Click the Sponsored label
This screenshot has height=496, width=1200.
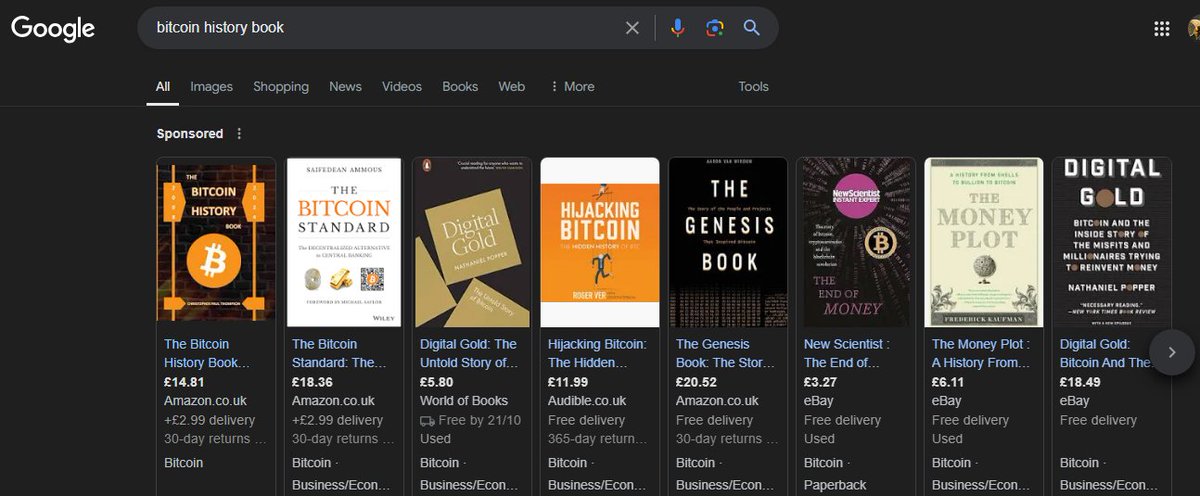(190, 133)
